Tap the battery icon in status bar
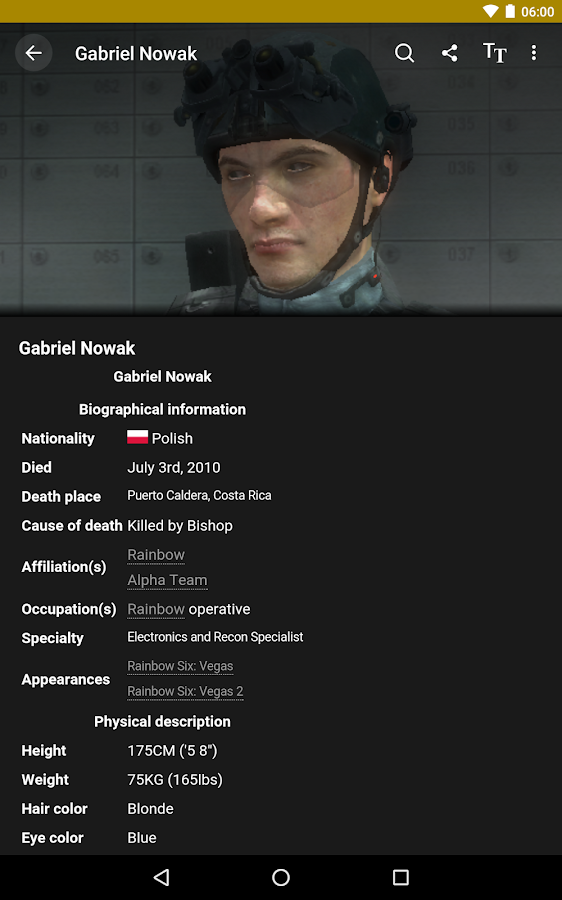The width and height of the screenshot is (562, 900). [x=510, y=11]
